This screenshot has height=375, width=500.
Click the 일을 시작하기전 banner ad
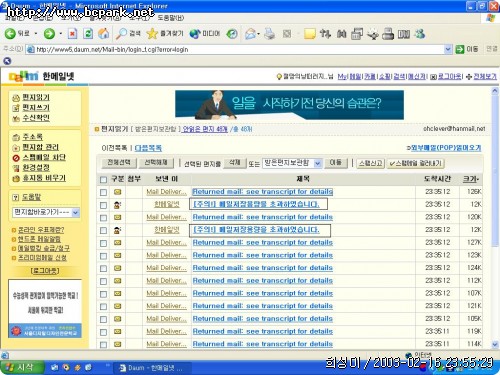(289, 105)
